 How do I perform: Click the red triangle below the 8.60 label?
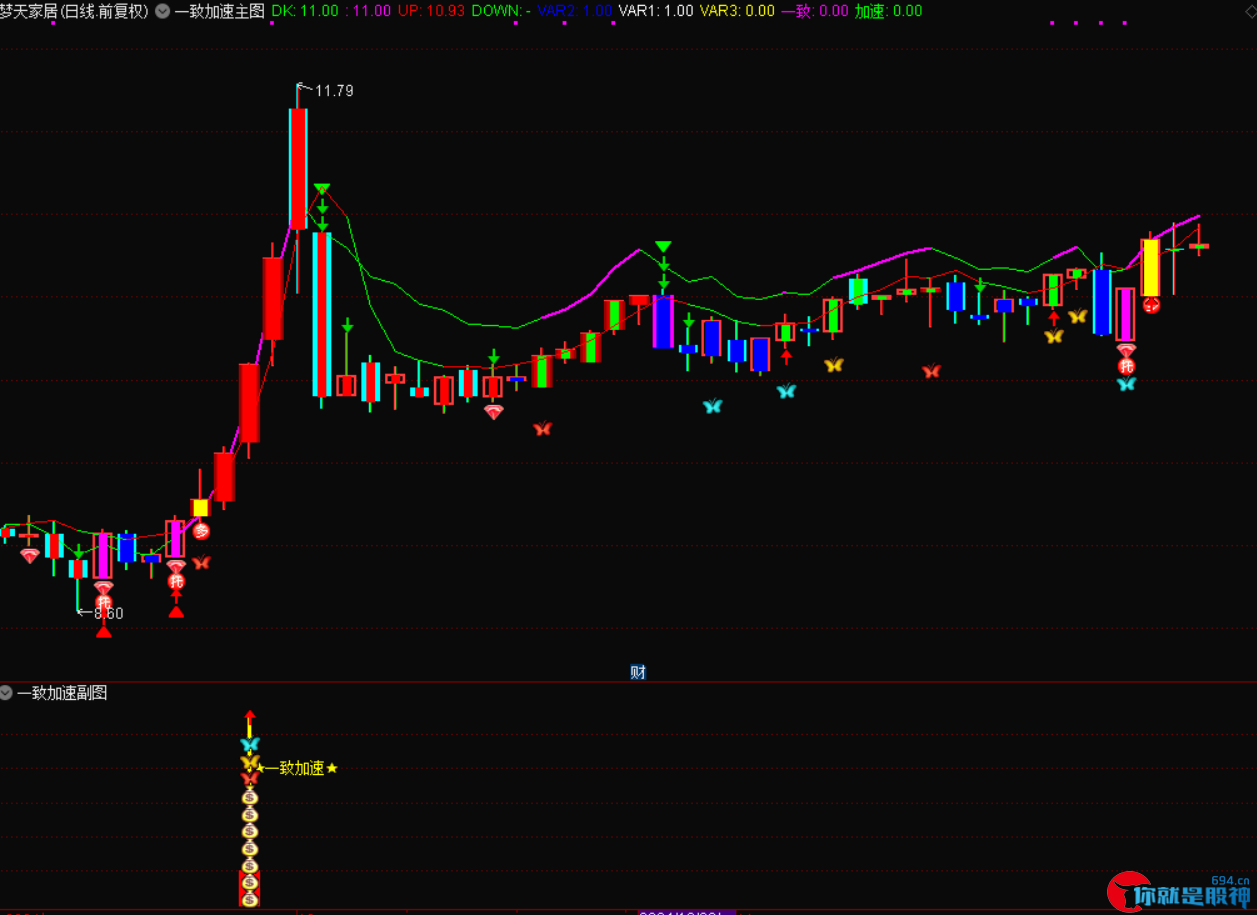pos(103,630)
